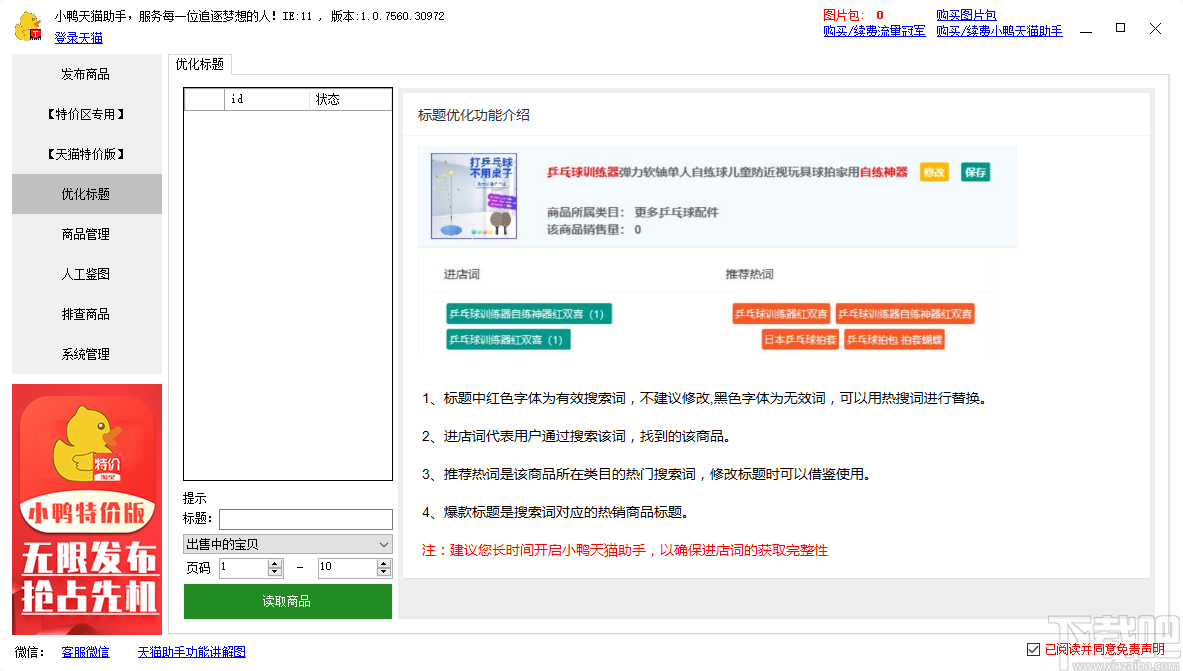Click the end page number field
The image size is (1183, 671).
(348, 568)
